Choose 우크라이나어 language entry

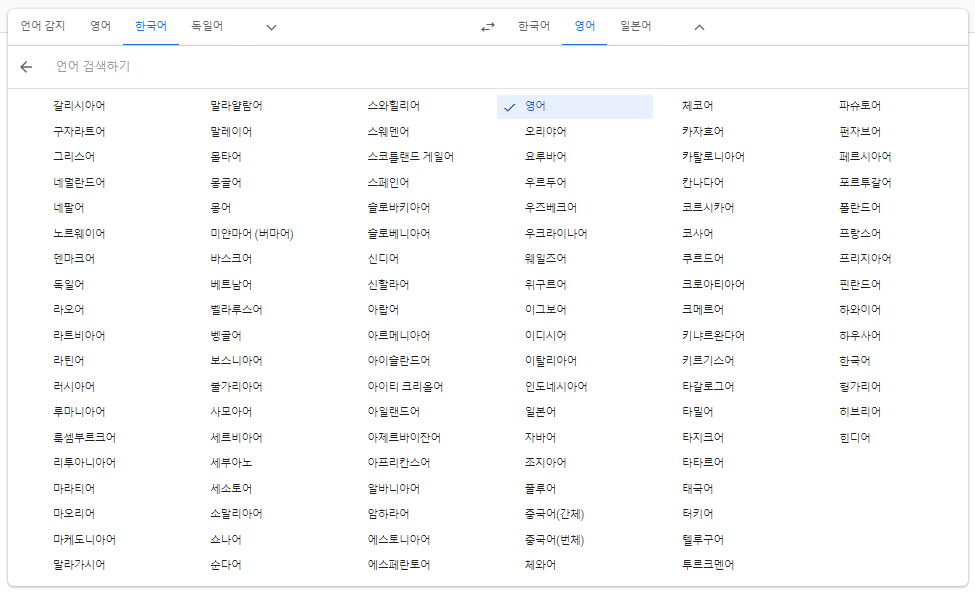556,234
